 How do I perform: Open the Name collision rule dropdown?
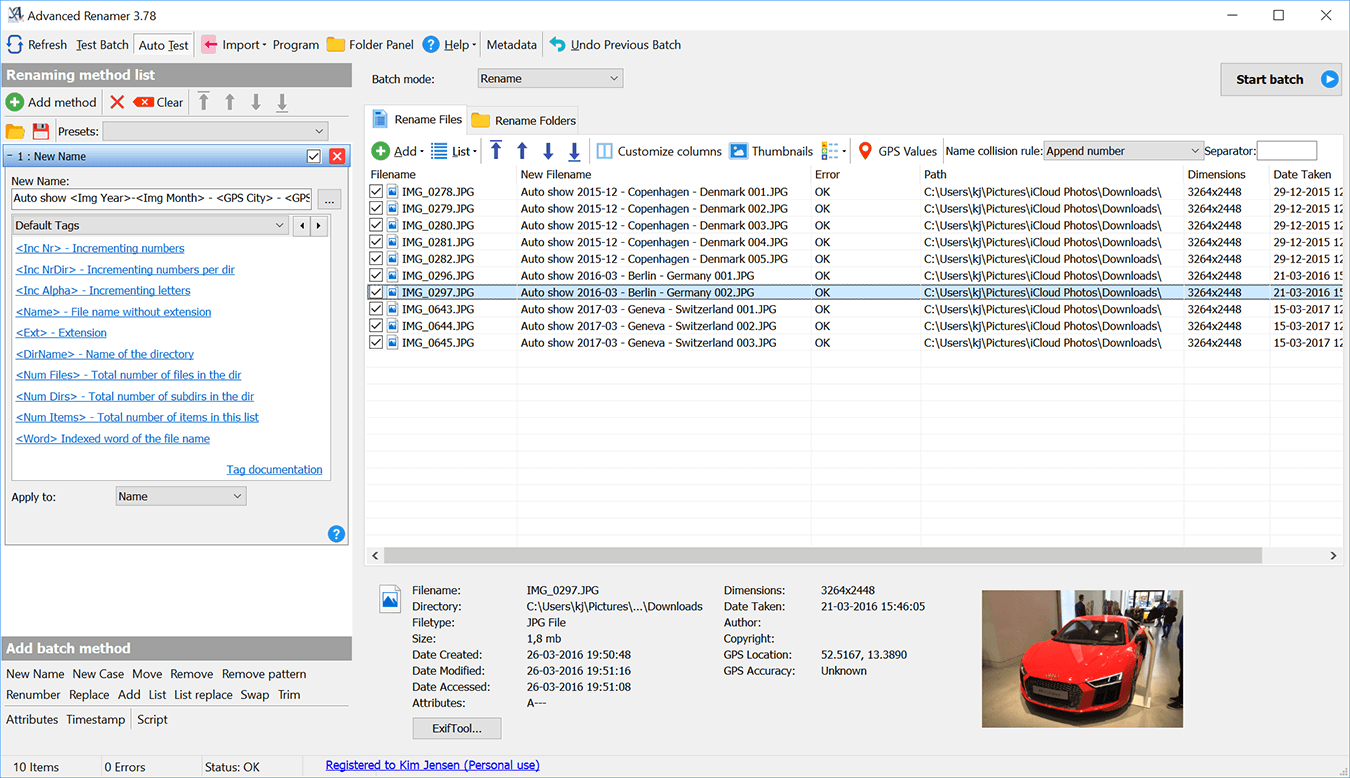(x=1122, y=150)
